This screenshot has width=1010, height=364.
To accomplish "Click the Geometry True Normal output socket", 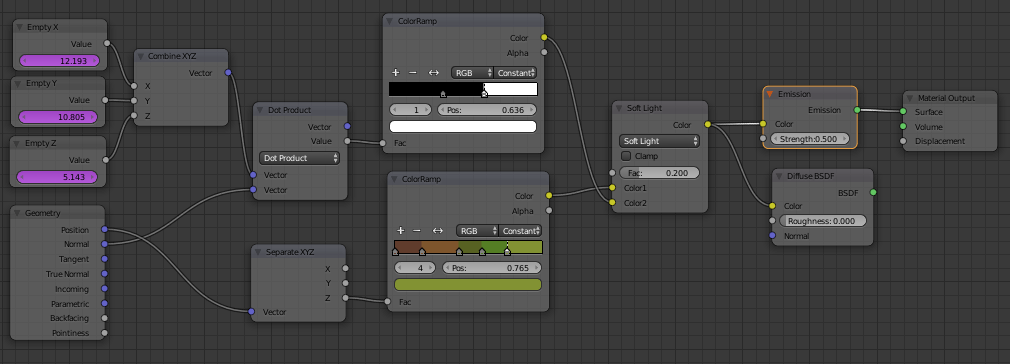I will click(104, 274).
